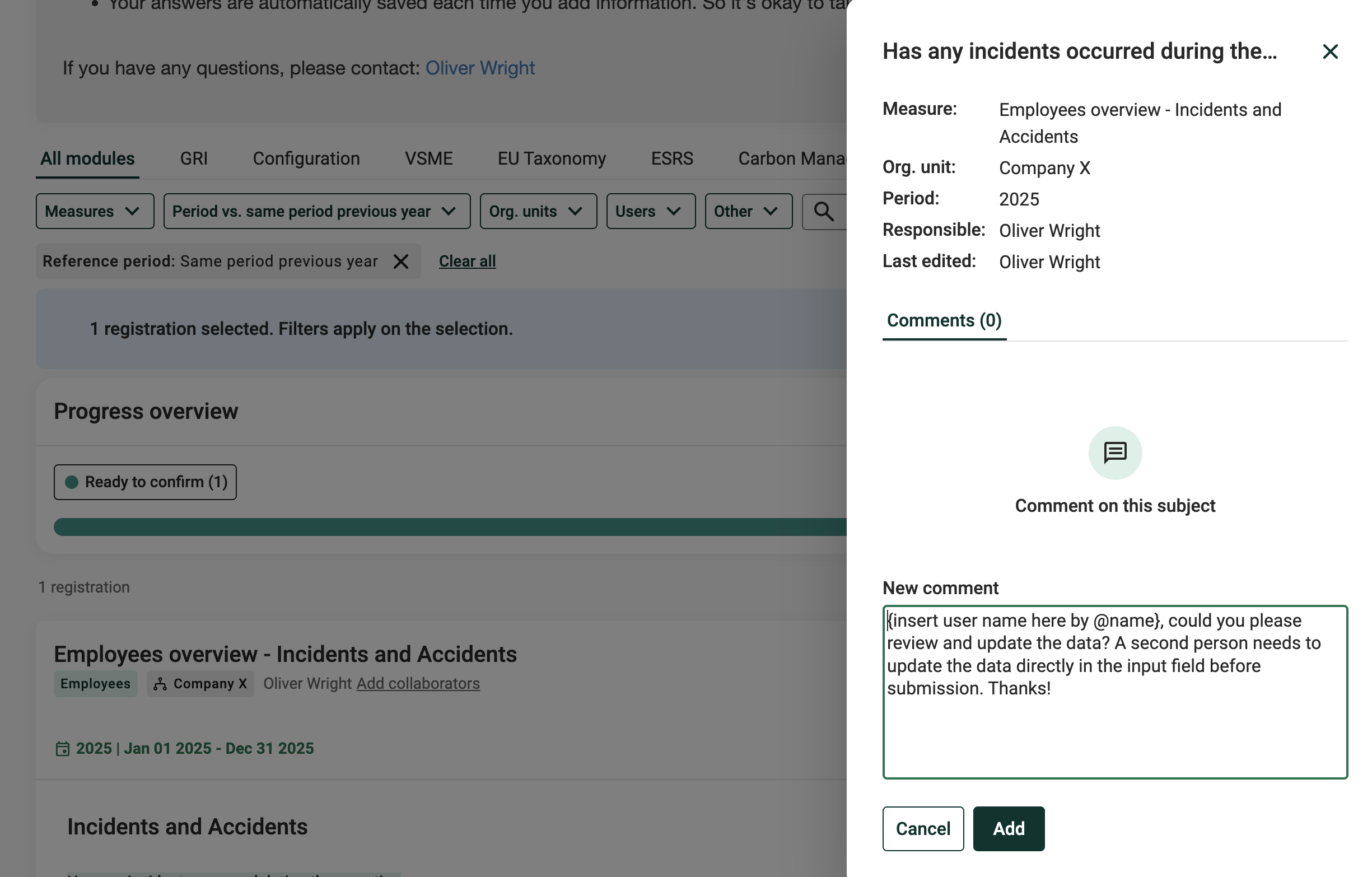
Task: Click the comment bubble icon
Action: [1114, 453]
